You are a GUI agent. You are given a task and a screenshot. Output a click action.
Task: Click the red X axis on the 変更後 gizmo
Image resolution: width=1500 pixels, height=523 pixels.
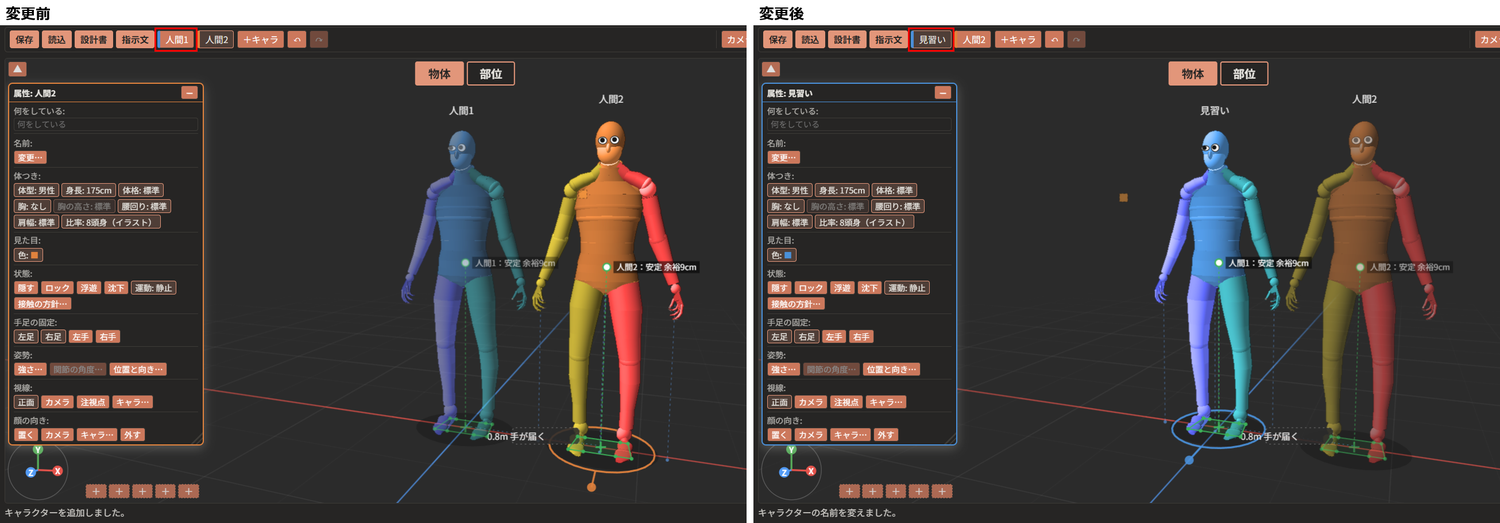[811, 470]
